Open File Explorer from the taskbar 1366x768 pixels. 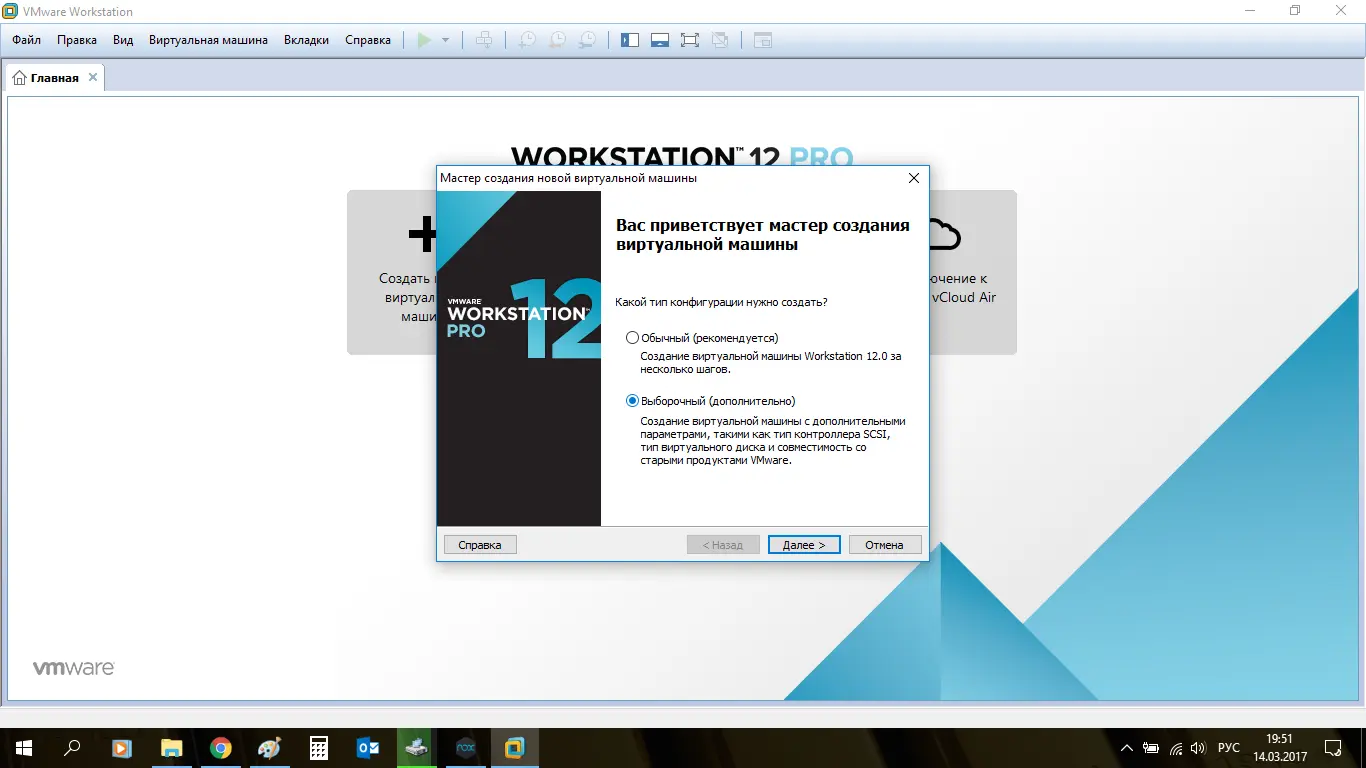click(x=172, y=748)
